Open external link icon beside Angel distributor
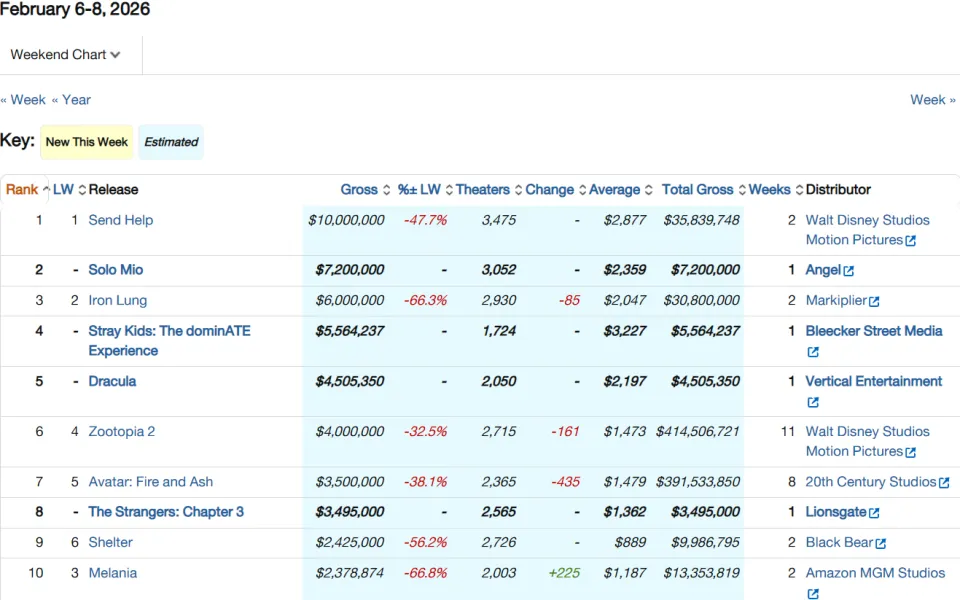Screen dimensions: 960x600 click(849, 271)
